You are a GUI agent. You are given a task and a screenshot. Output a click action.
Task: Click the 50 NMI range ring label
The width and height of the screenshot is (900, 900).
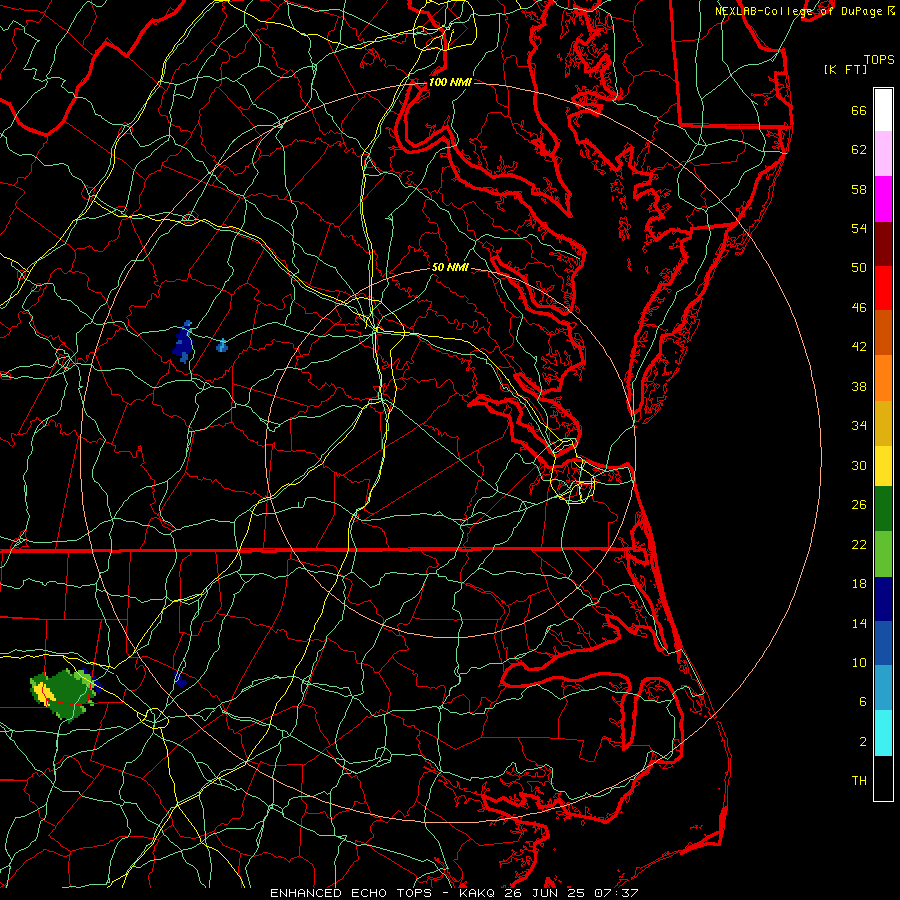[x=450, y=267]
